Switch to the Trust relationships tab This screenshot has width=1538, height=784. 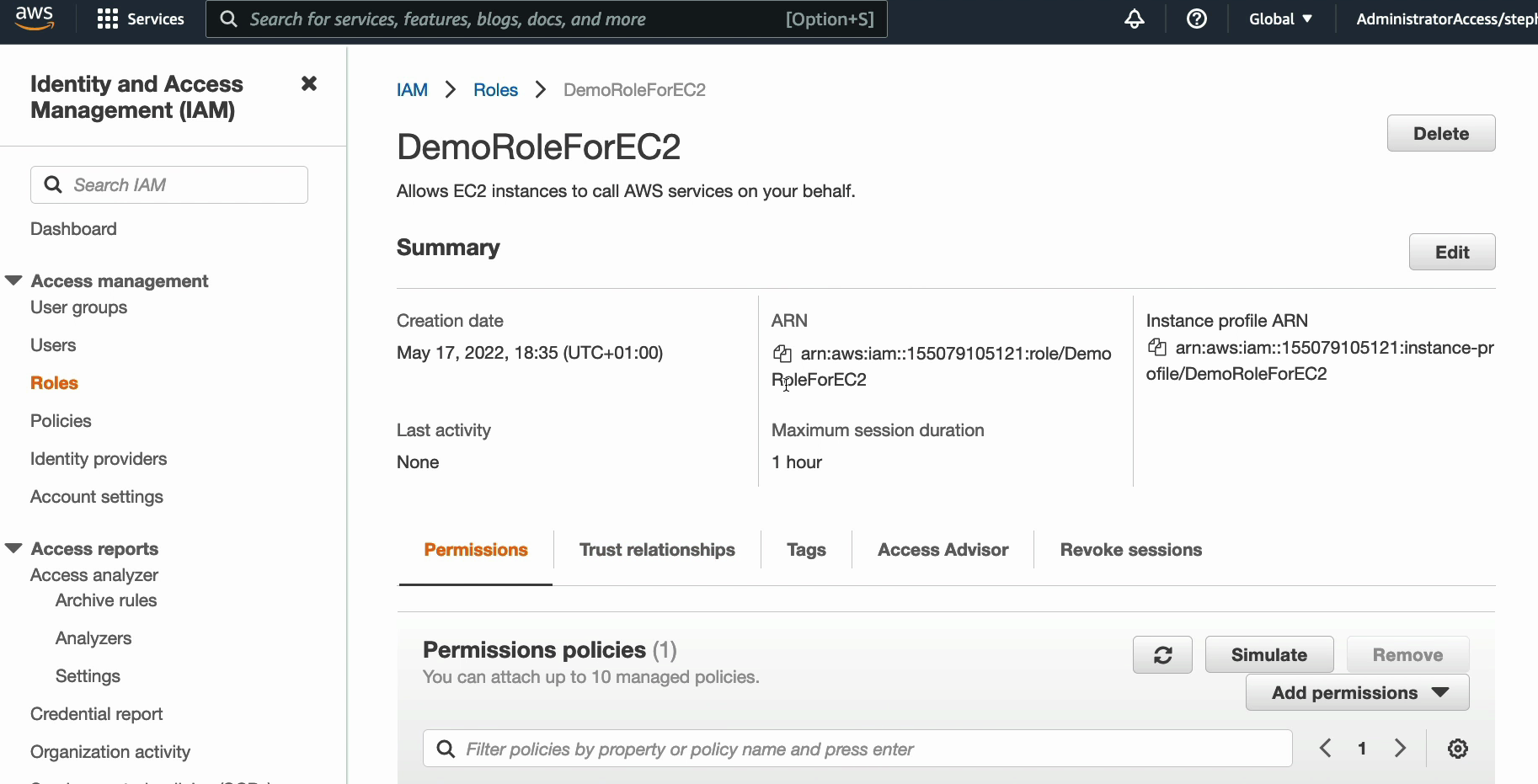coord(657,550)
